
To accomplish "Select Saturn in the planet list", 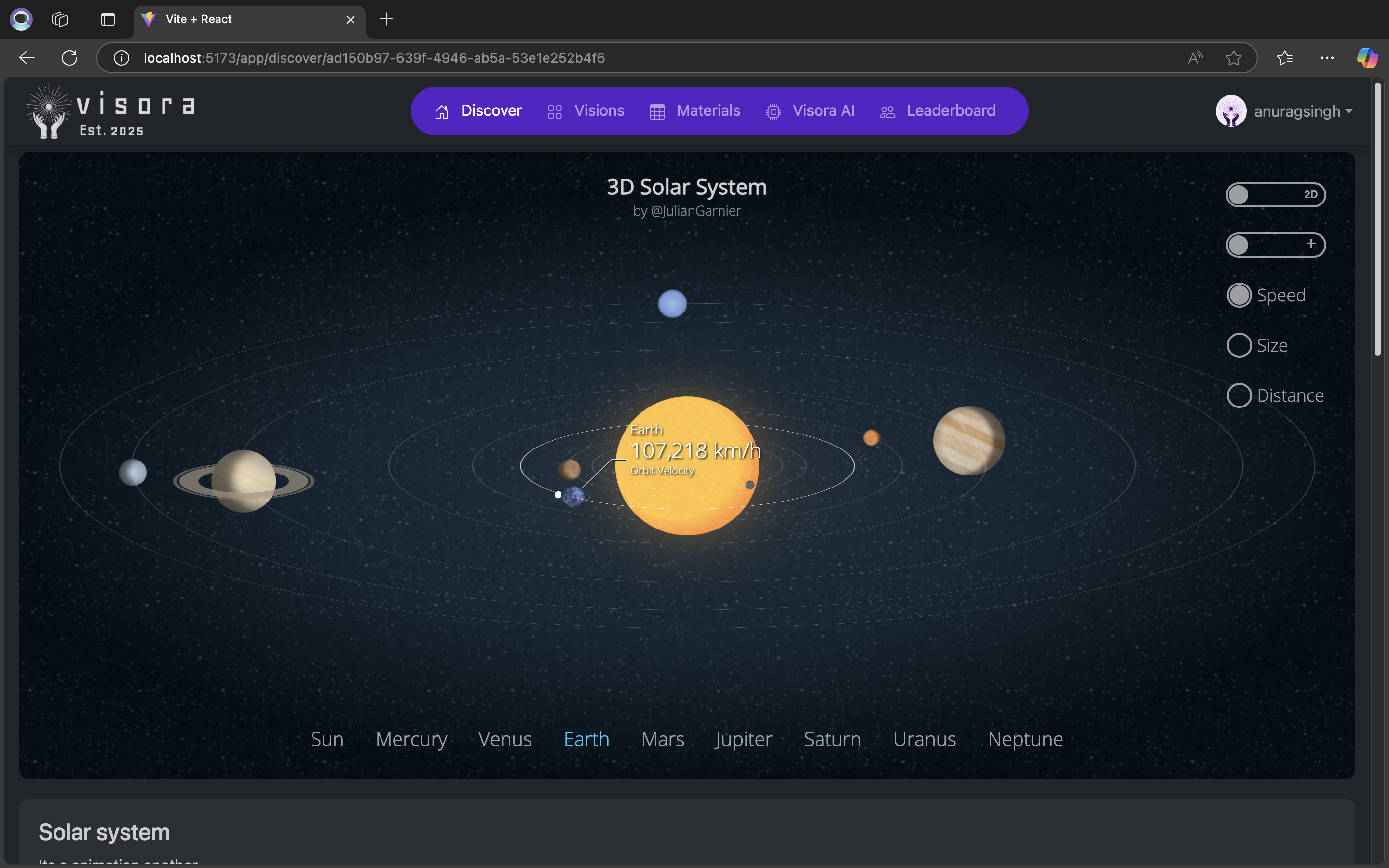I will pyautogui.click(x=832, y=739).
